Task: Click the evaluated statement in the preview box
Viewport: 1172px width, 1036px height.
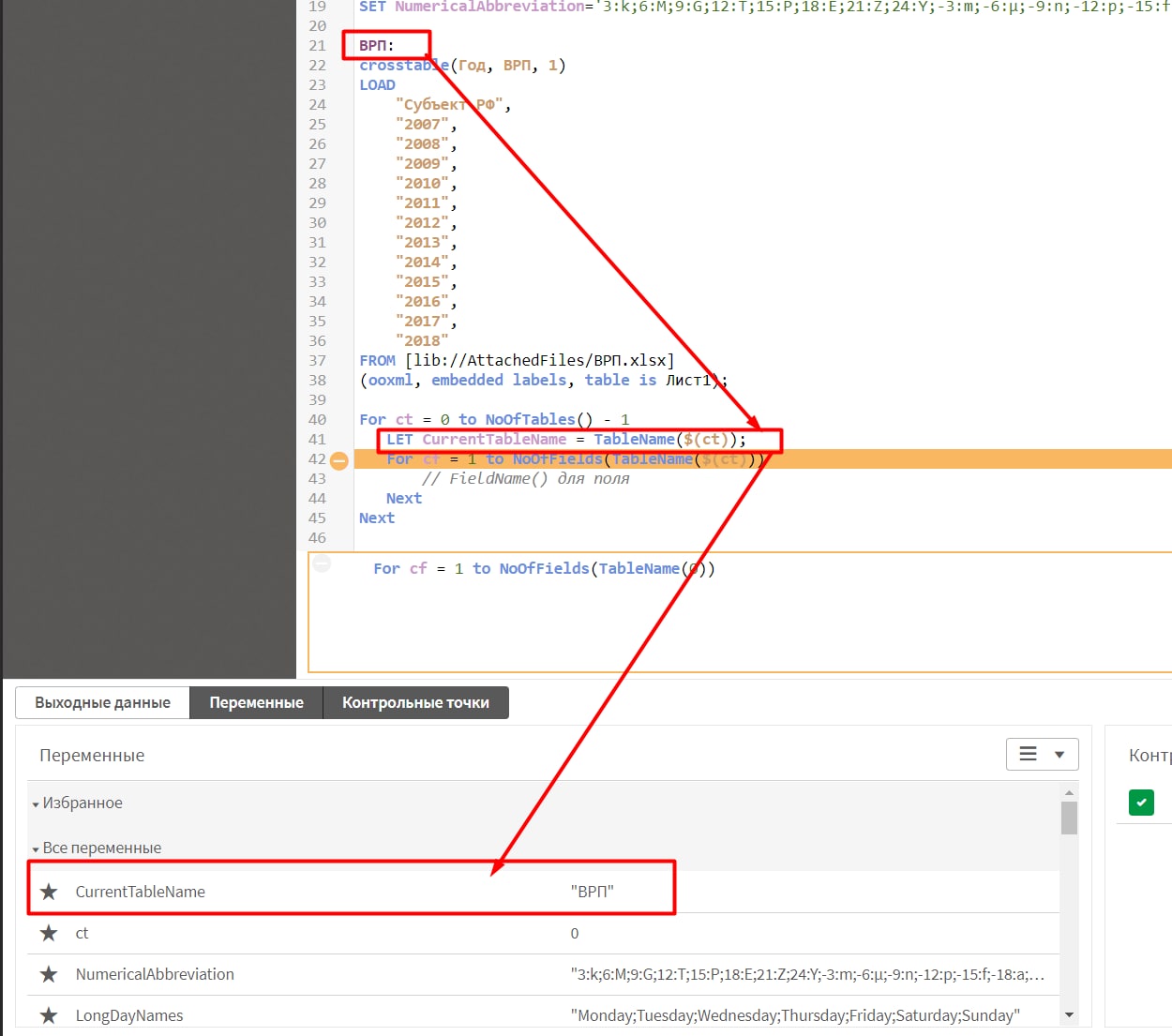Action: pyautogui.click(x=544, y=568)
